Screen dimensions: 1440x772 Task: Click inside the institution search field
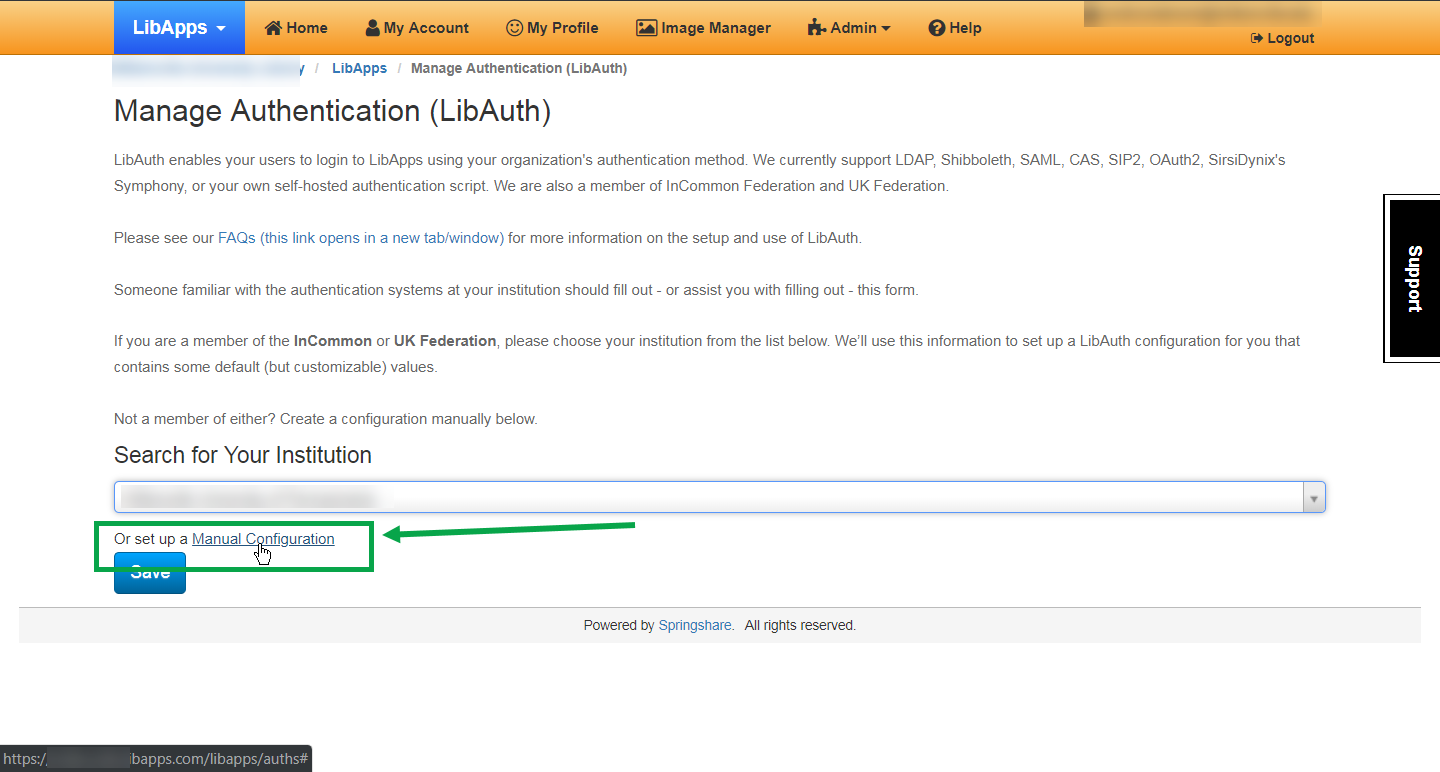click(x=700, y=497)
